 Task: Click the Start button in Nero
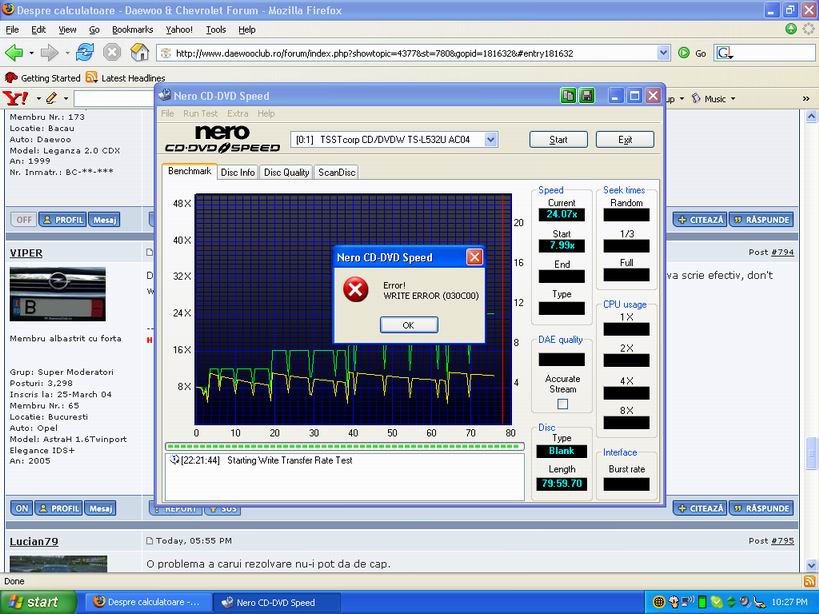(558, 139)
